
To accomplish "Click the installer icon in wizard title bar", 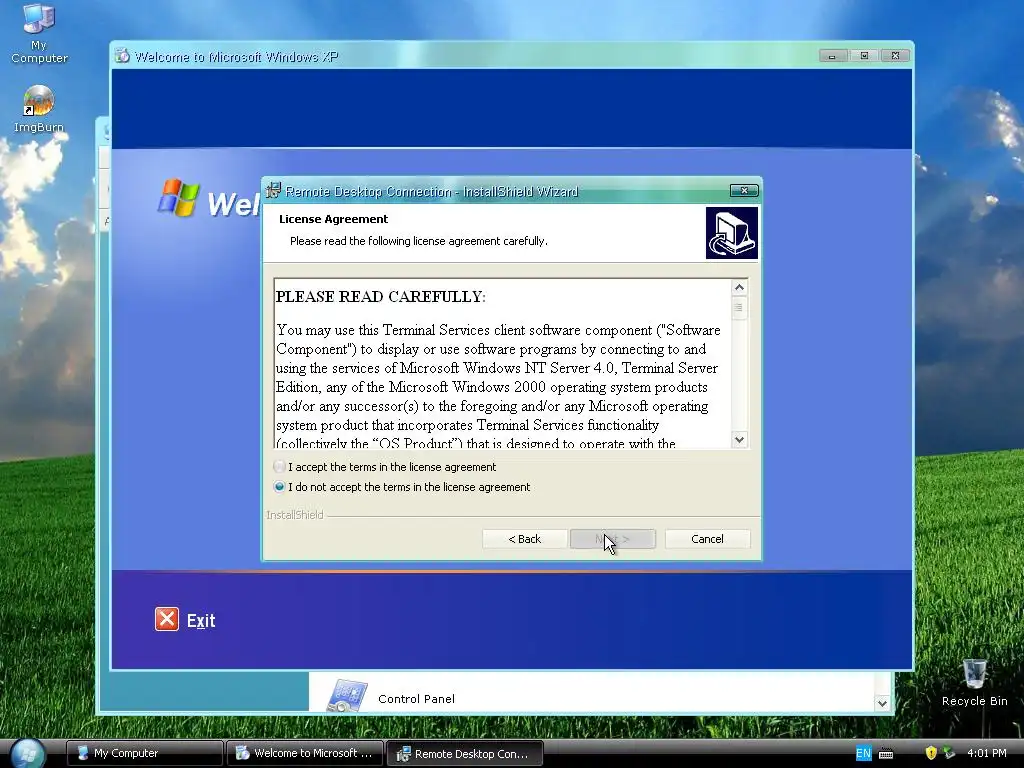I will click(x=273, y=191).
